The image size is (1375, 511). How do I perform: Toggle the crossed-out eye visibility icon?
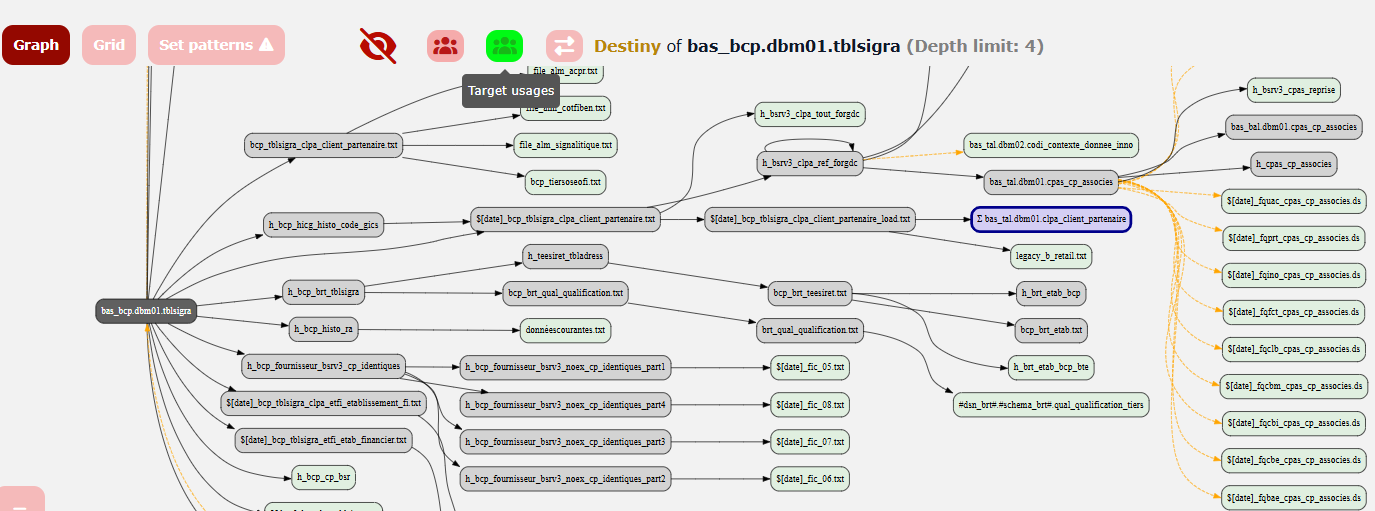(378, 45)
